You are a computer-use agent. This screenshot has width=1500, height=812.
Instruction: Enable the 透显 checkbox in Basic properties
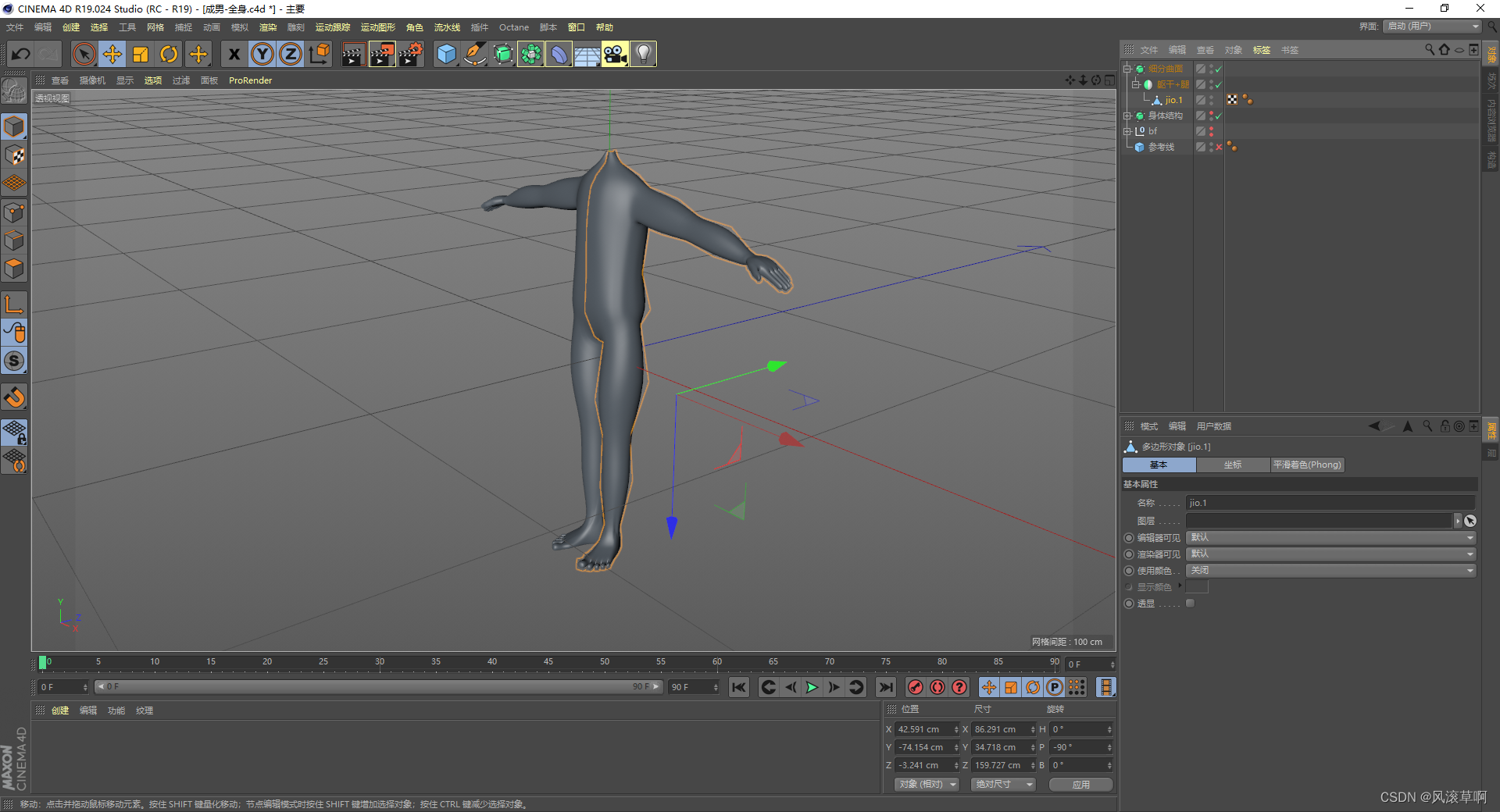click(x=1191, y=603)
